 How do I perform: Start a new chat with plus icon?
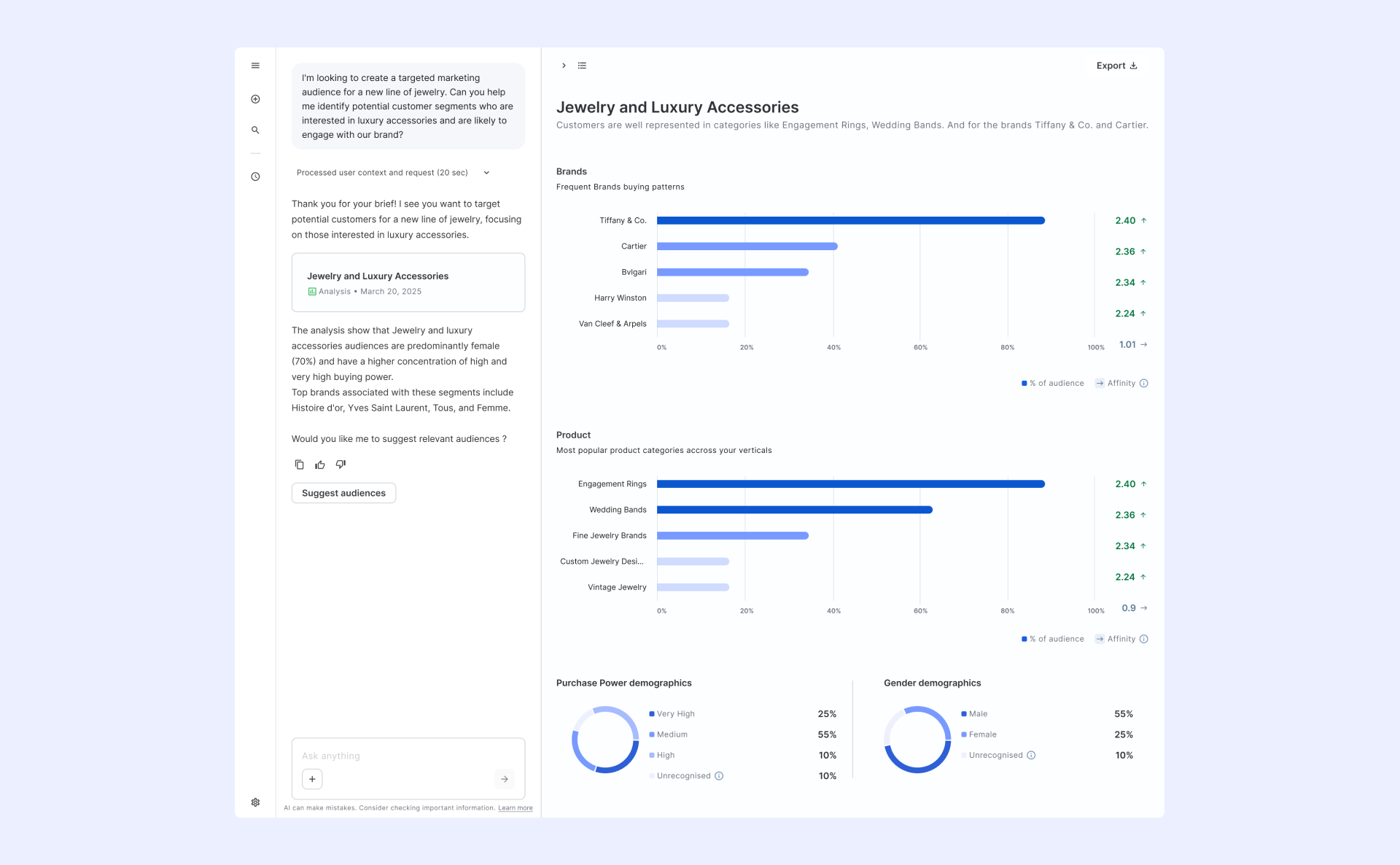[x=255, y=99]
